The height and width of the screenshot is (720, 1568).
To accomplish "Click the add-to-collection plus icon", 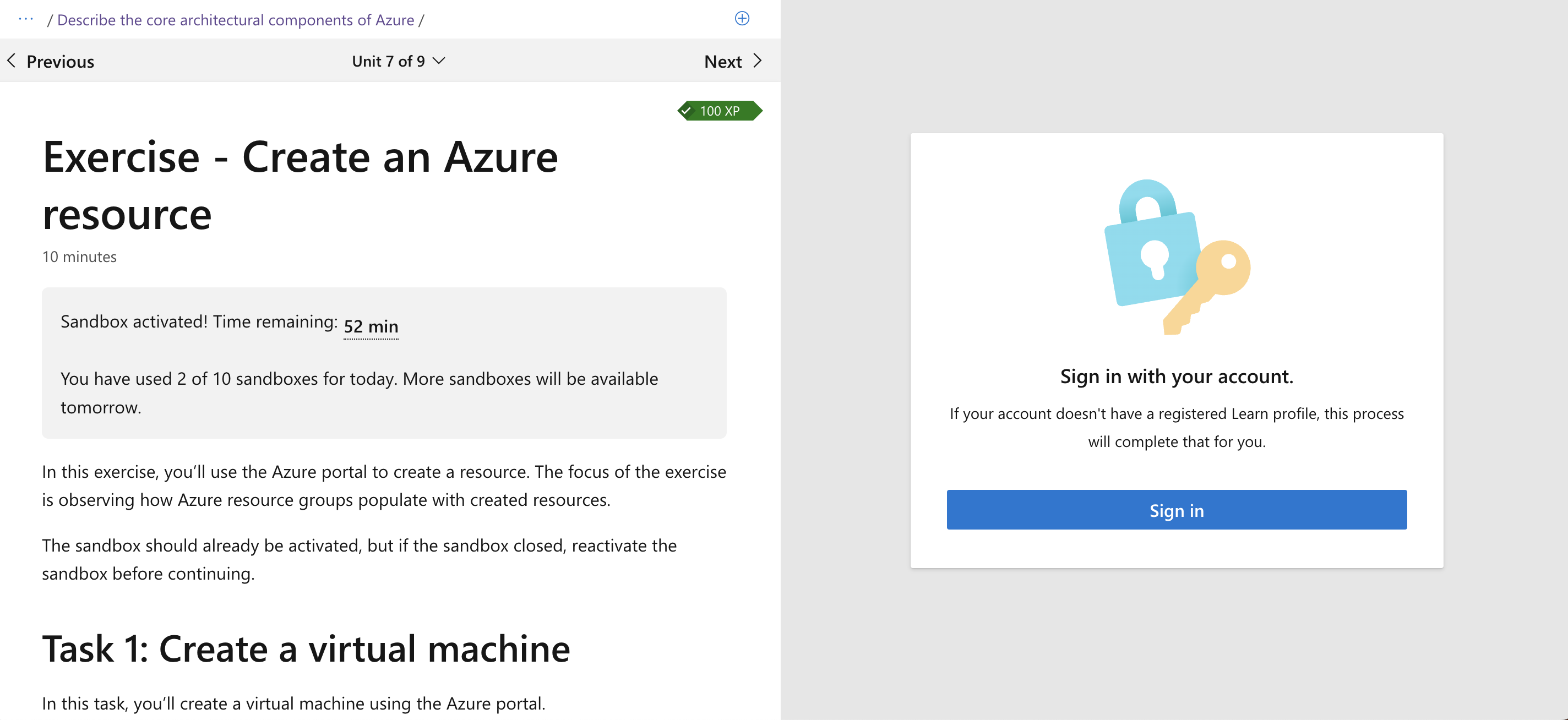I will pos(742,18).
